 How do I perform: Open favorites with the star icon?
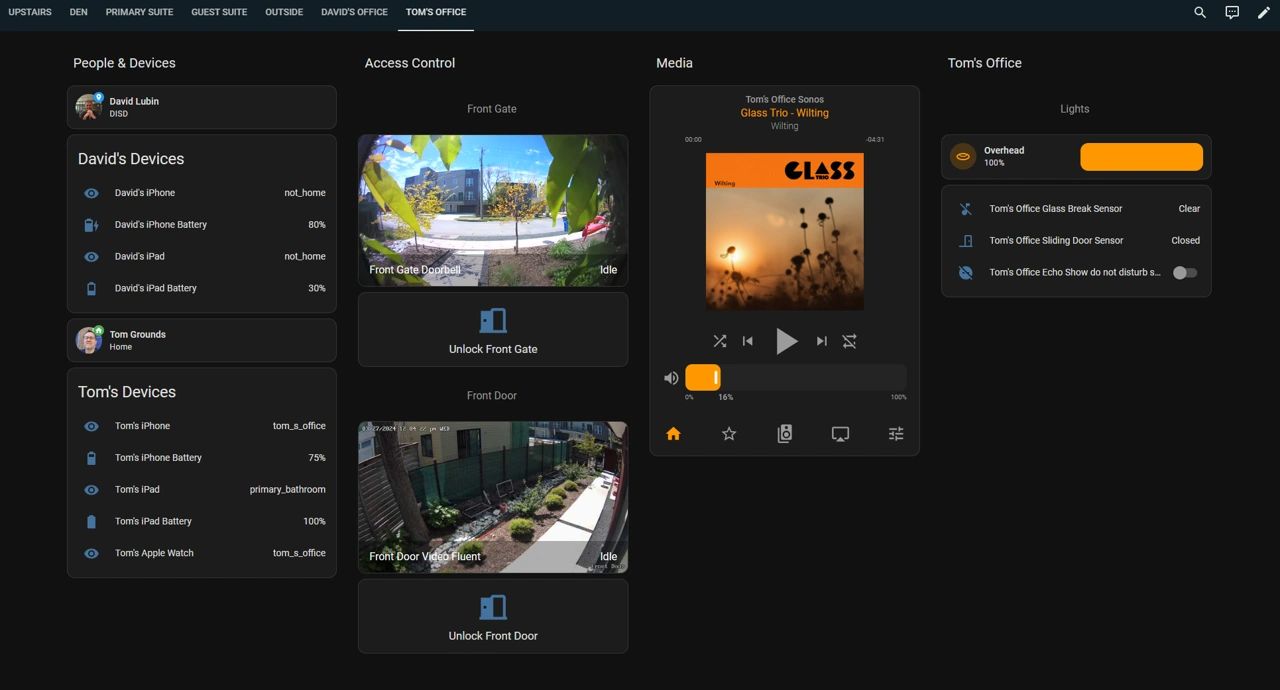click(x=729, y=433)
